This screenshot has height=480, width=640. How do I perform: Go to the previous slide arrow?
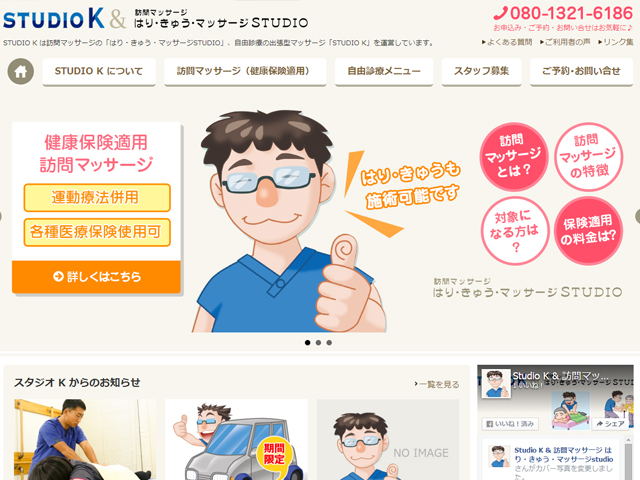point(2,216)
